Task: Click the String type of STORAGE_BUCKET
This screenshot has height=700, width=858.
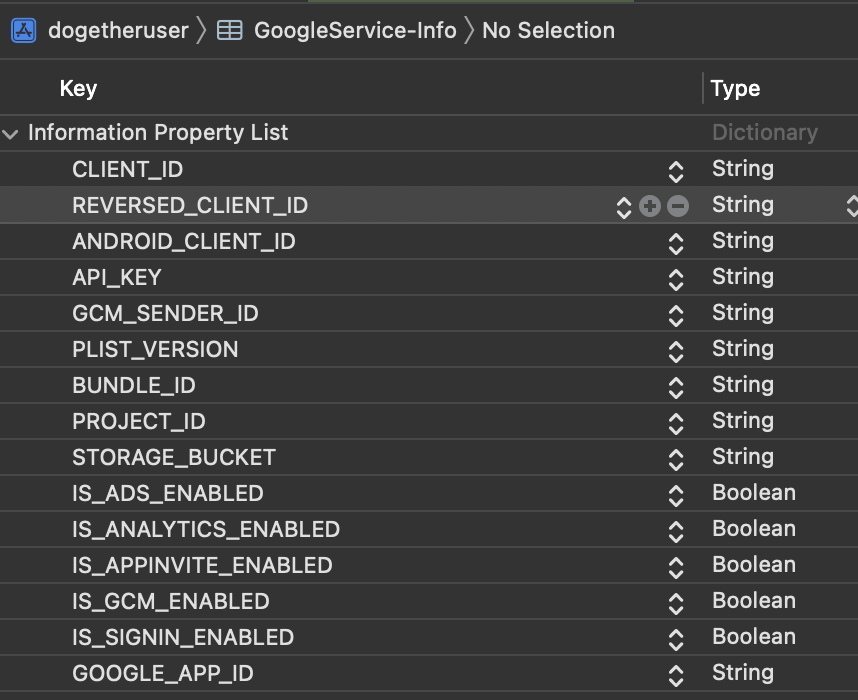Action: [743, 457]
